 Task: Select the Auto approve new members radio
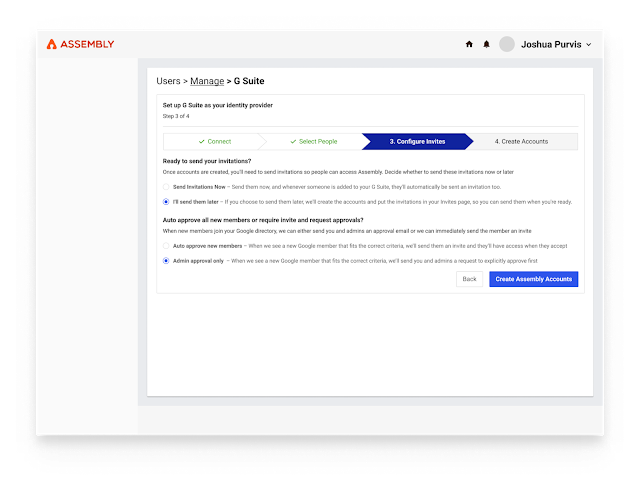pos(166,246)
